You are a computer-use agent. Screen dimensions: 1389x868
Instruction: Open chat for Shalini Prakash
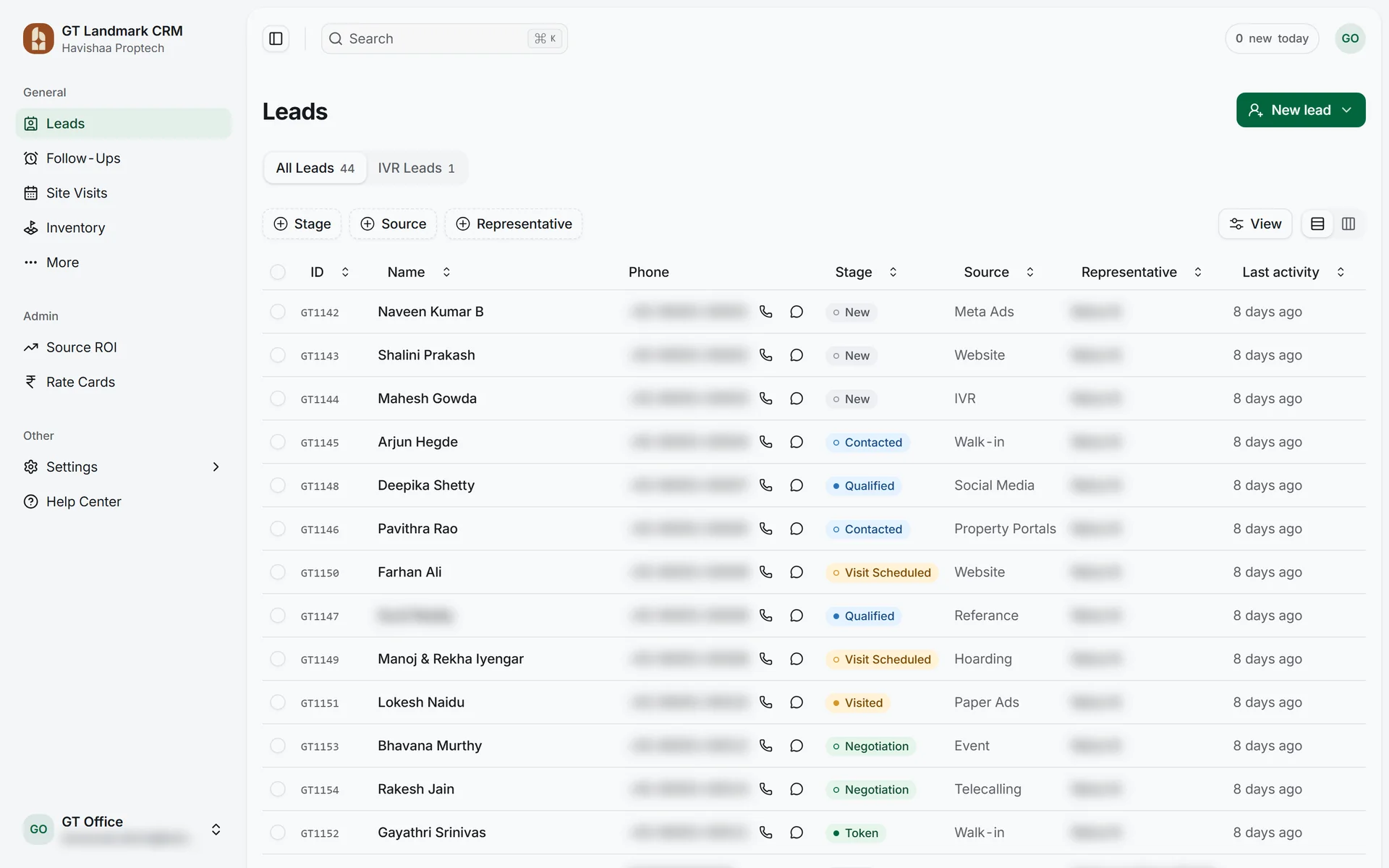tap(797, 355)
